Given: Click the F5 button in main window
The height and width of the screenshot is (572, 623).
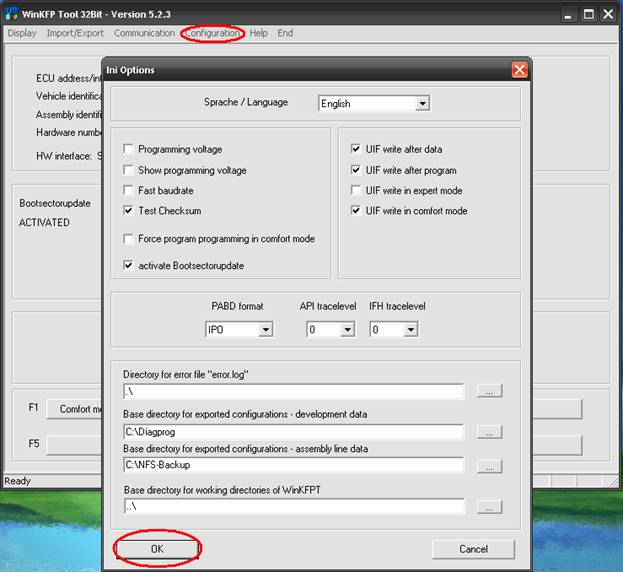Looking at the screenshot, I should [74, 445].
